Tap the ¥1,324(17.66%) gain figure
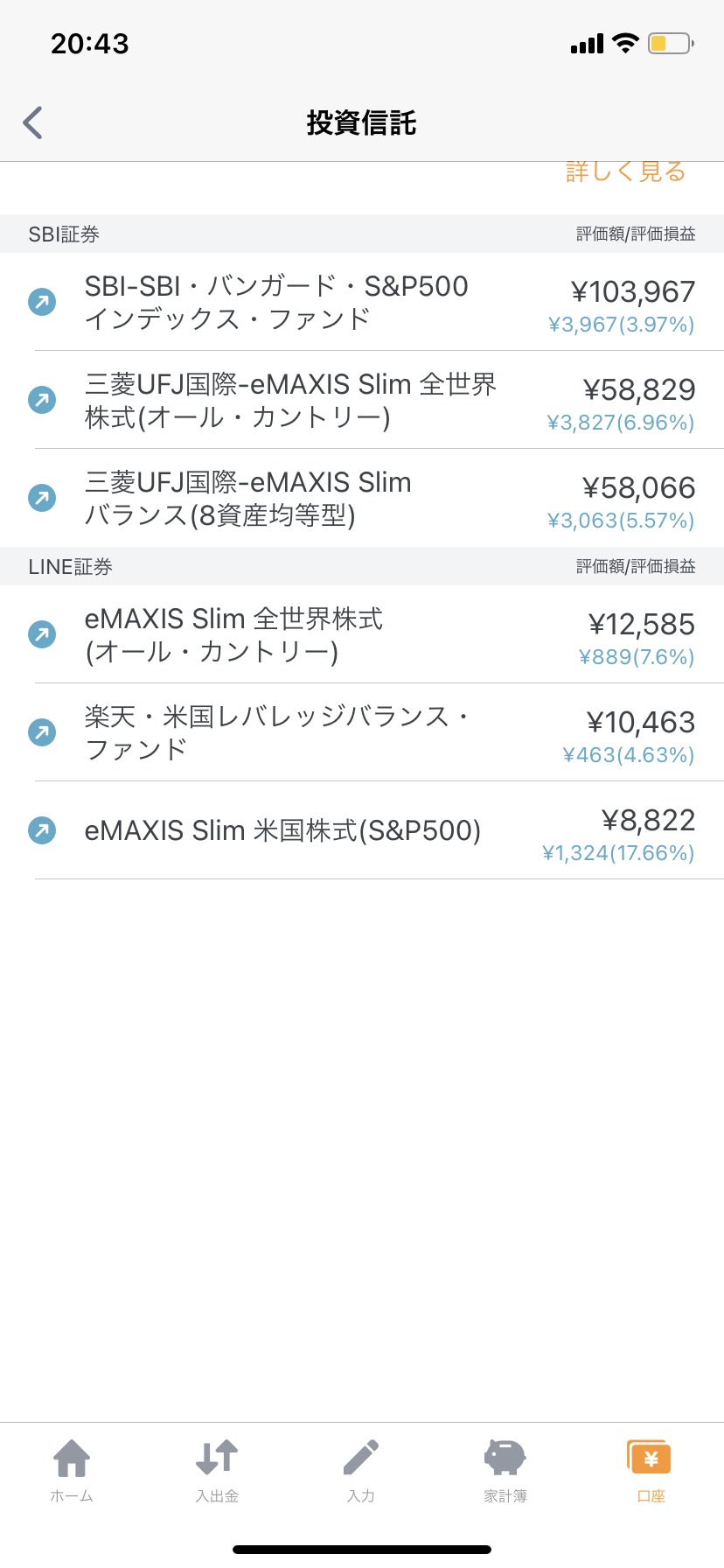This screenshot has height=1568, width=724. (618, 853)
